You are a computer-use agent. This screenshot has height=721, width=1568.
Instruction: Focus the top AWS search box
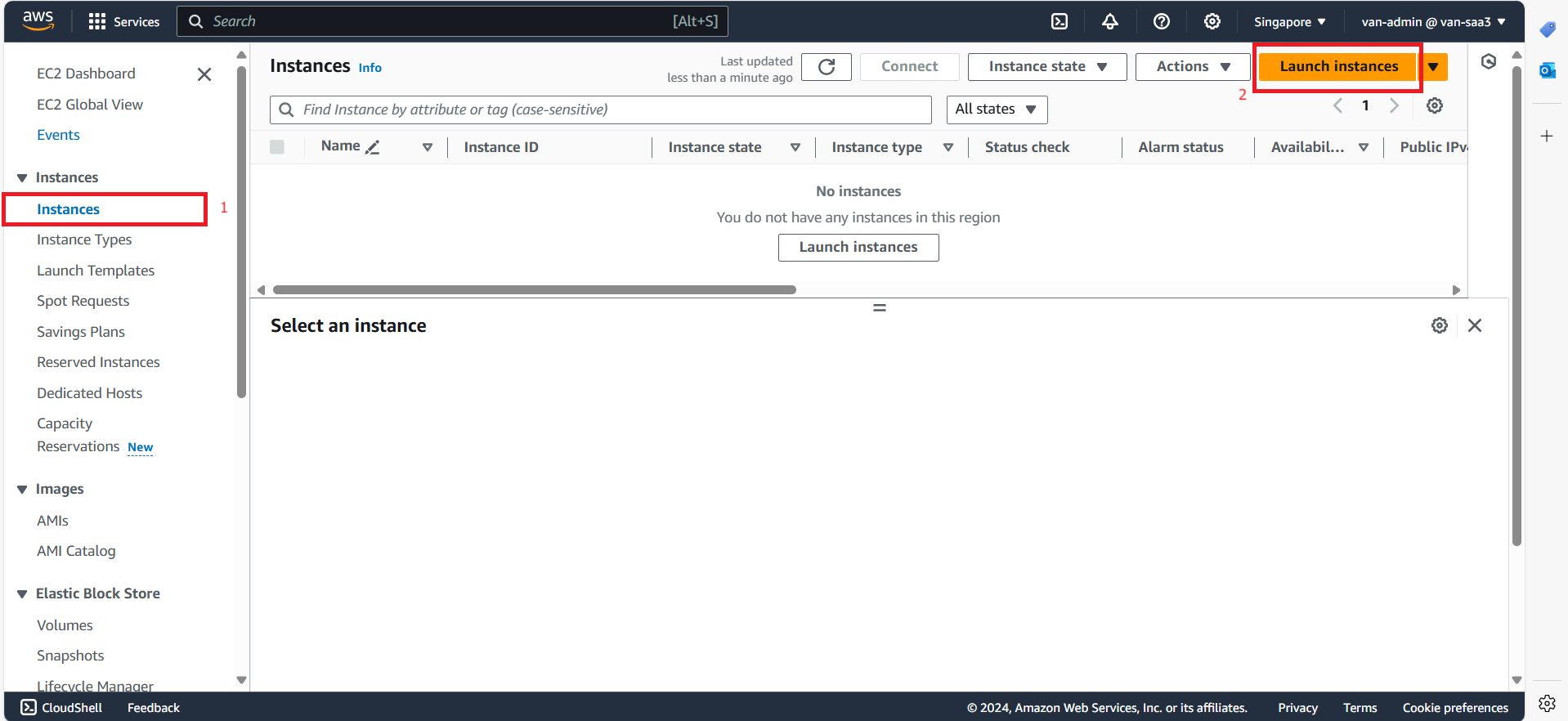(x=452, y=21)
